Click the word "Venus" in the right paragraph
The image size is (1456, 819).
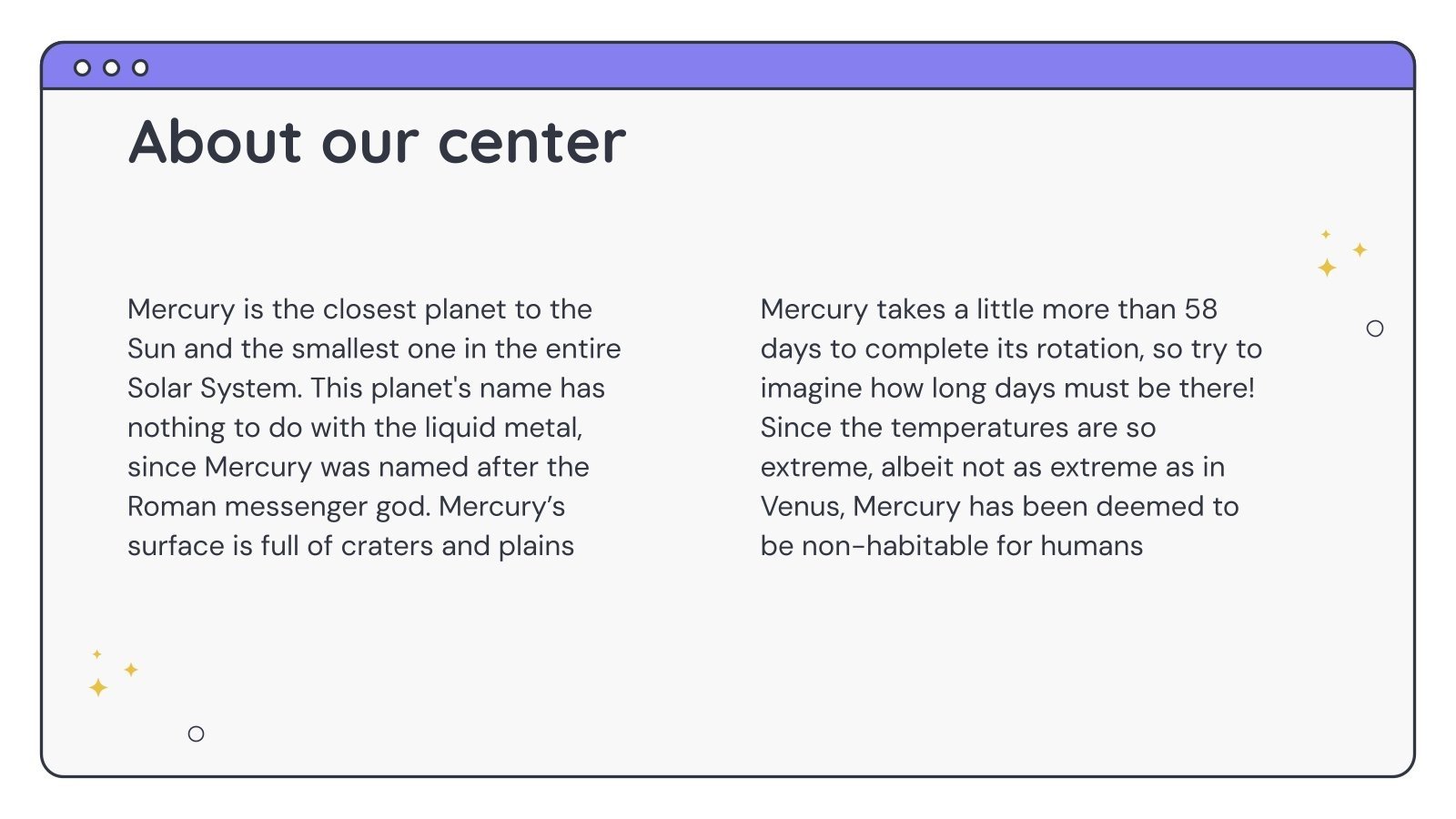pyautogui.click(x=801, y=506)
